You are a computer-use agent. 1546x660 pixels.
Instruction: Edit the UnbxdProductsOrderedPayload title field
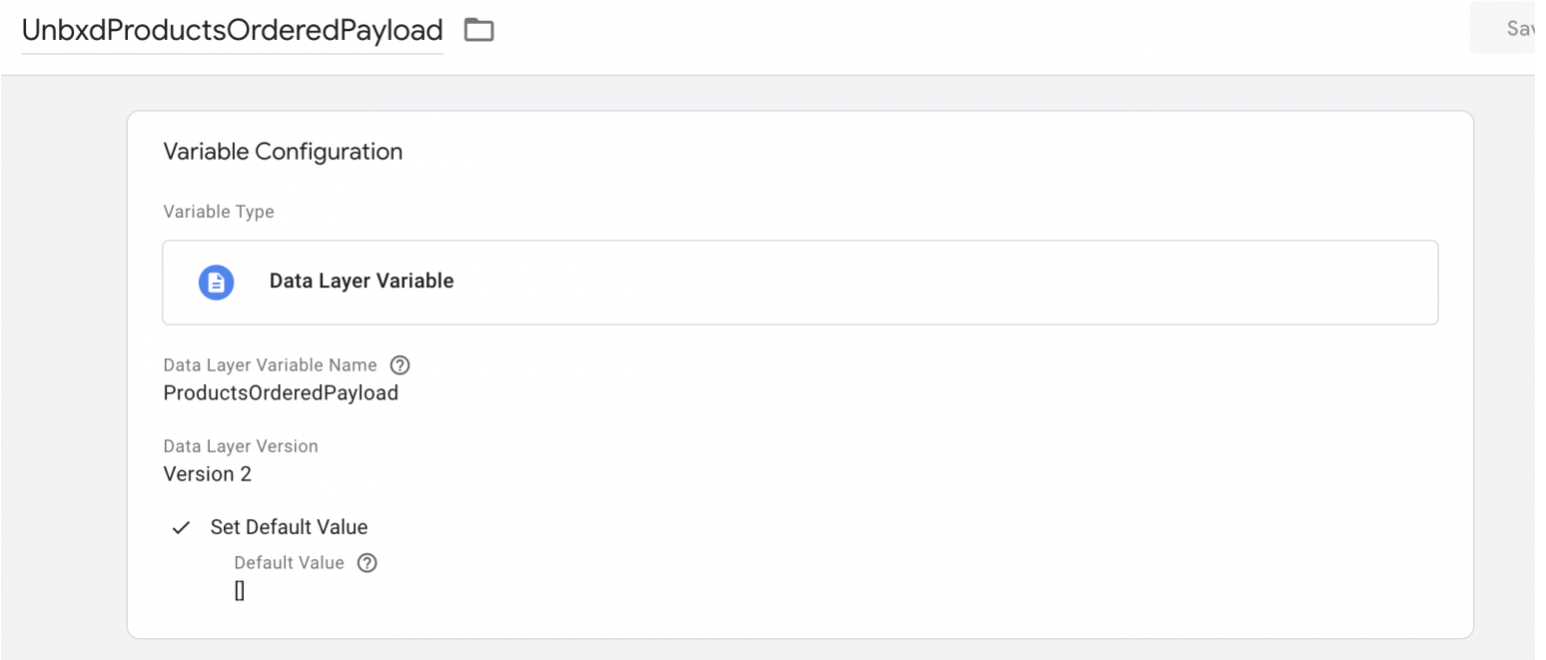coord(232,30)
